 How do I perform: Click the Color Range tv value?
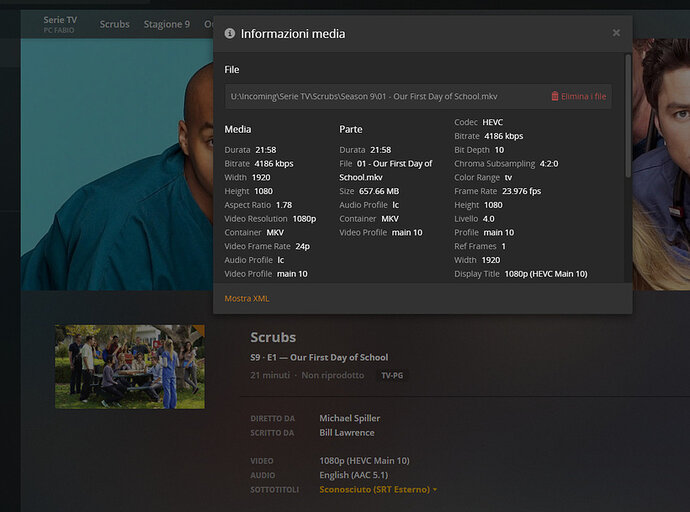tap(508, 177)
